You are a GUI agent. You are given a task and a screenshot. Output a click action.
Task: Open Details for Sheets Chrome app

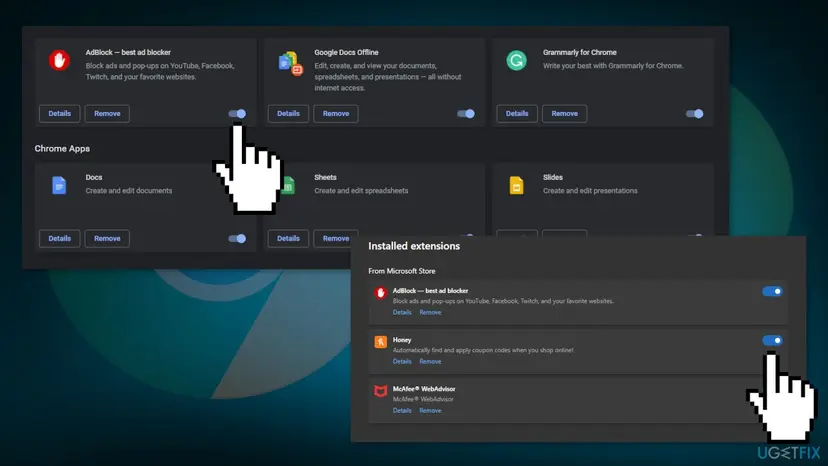pos(288,239)
